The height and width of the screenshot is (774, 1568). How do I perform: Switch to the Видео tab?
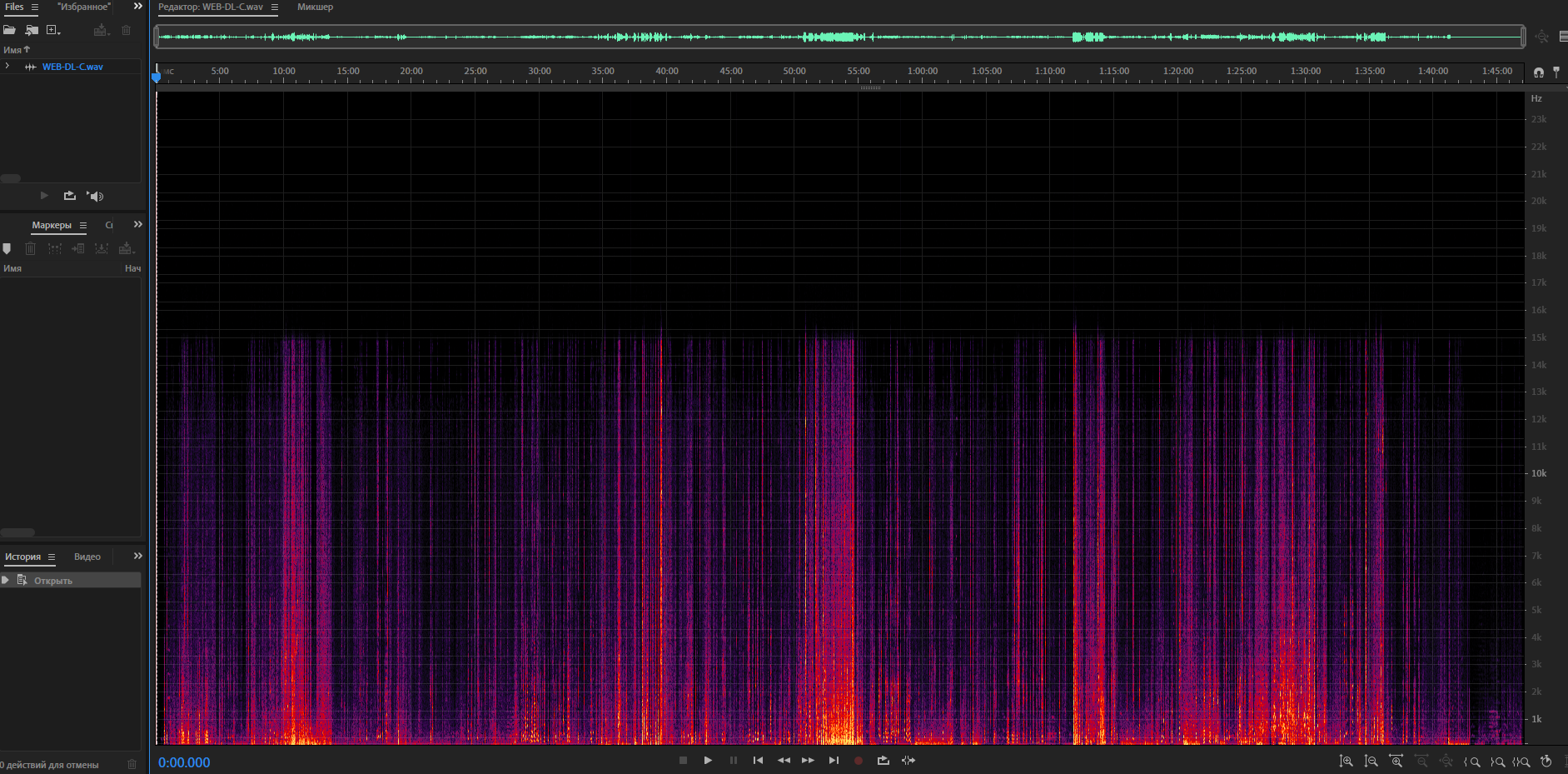[87, 557]
